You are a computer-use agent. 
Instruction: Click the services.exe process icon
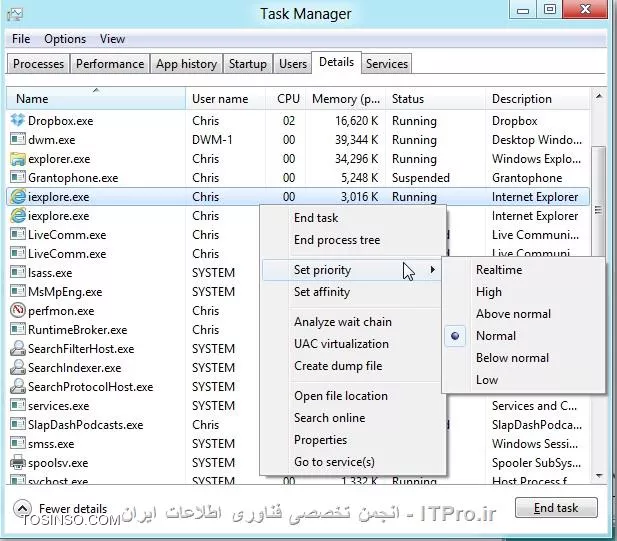tap(18, 405)
